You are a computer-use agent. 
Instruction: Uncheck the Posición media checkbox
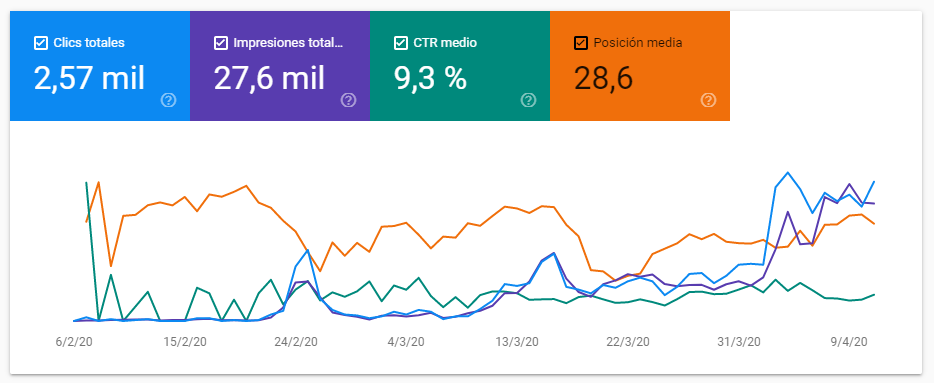(580, 43)
